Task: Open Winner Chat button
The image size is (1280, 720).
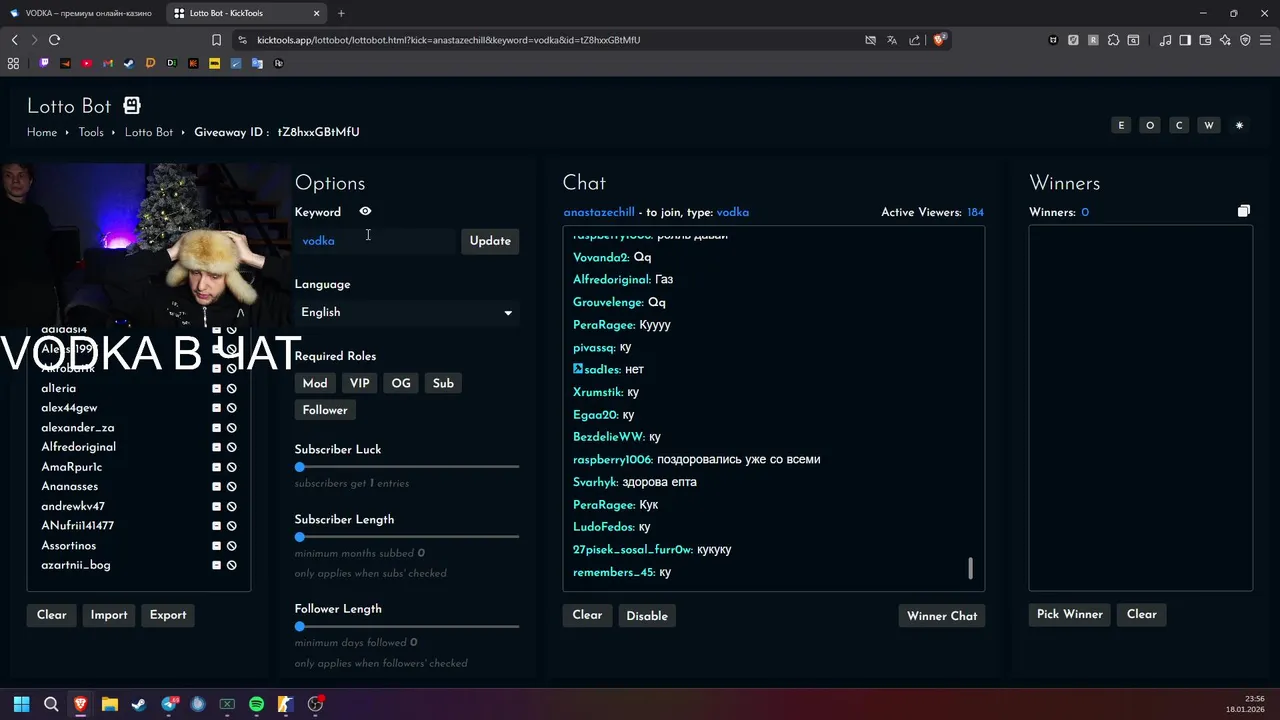Action: [x=942, y=616]
